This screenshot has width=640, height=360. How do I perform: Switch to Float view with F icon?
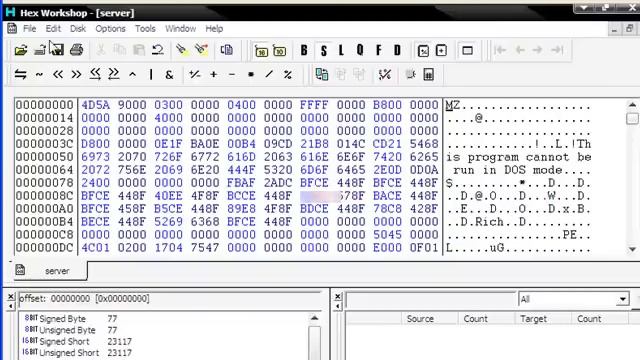(x=379, y=50)
